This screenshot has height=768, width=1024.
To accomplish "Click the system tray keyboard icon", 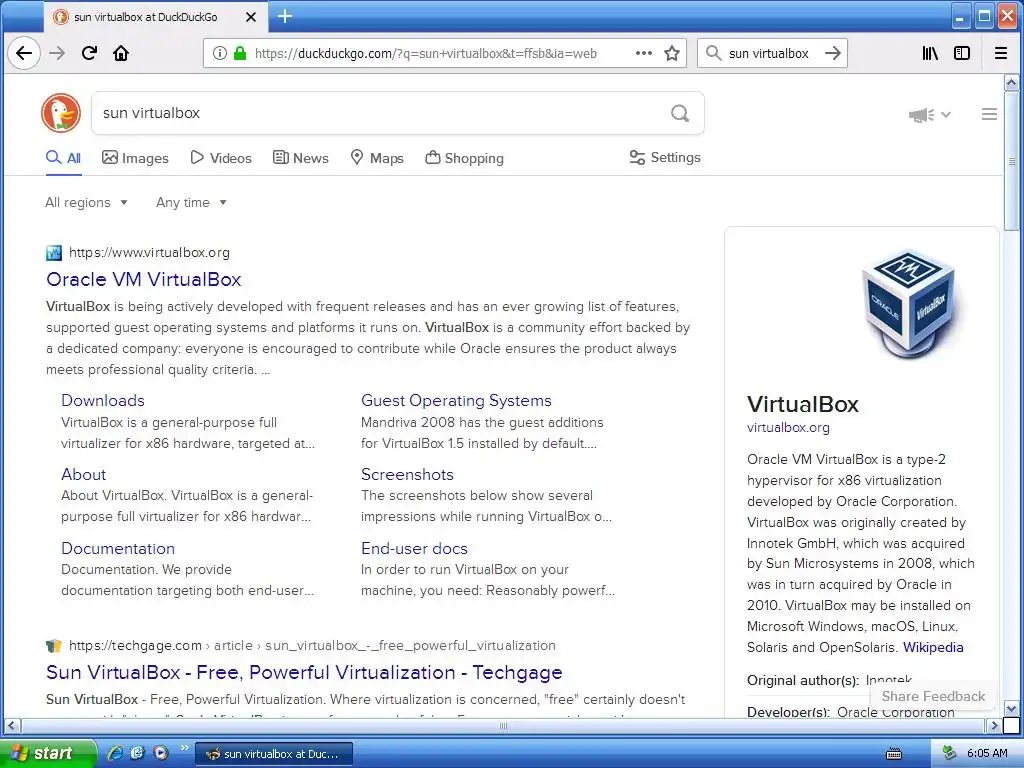I will [x=894, y=754].
